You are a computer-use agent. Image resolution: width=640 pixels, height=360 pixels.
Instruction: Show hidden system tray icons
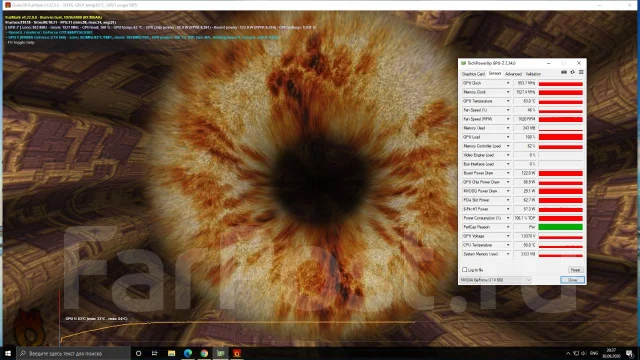[x=568, y=353]
